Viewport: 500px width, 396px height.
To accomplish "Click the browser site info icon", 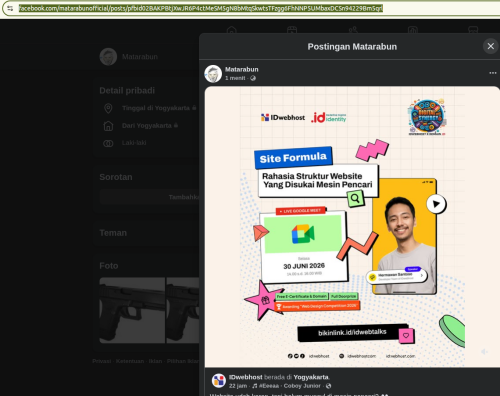I will tap(10, 8).
